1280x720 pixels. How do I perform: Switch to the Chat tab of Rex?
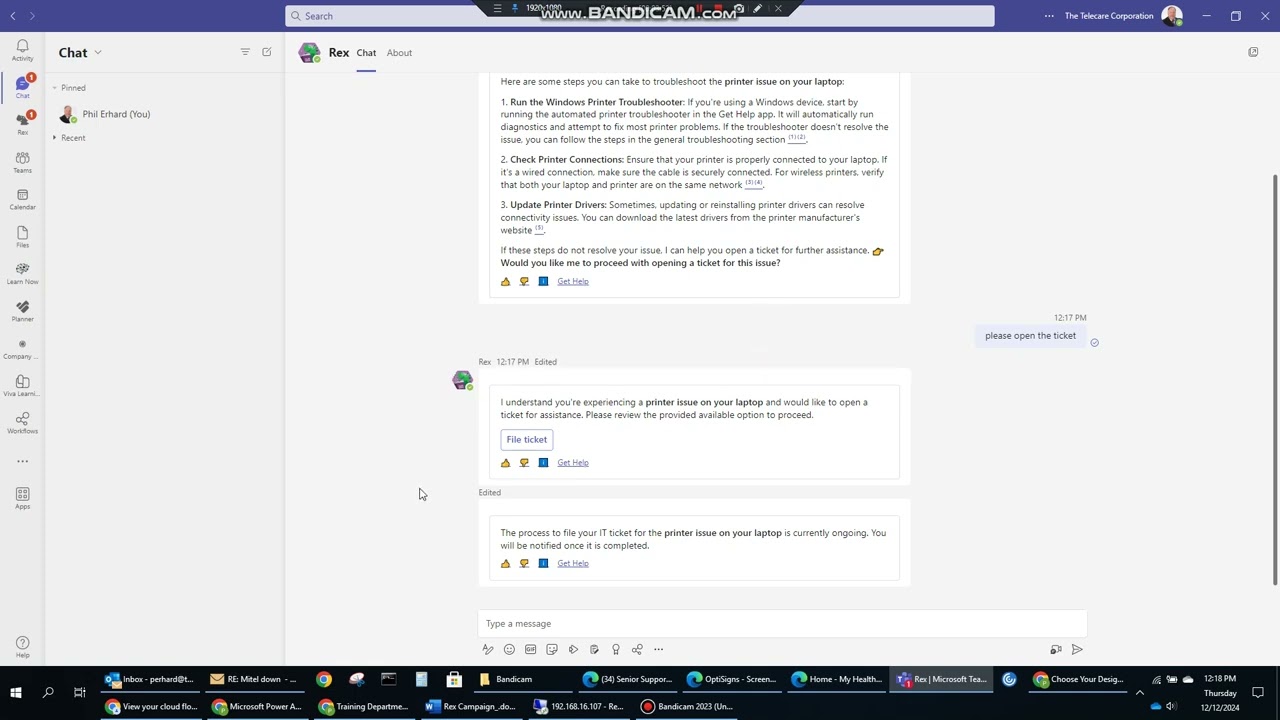(366, 53)
